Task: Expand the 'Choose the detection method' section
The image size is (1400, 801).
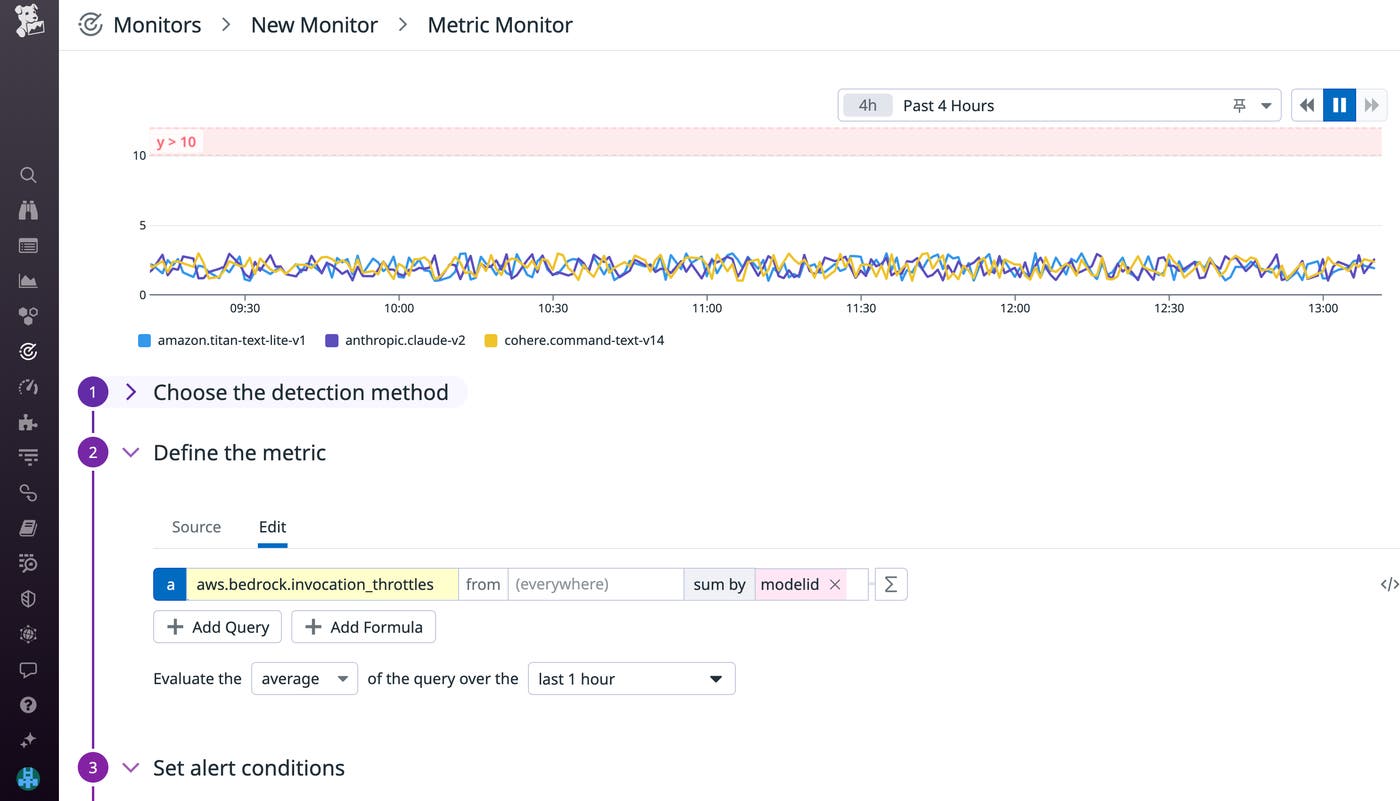Action: pos(131,391)
